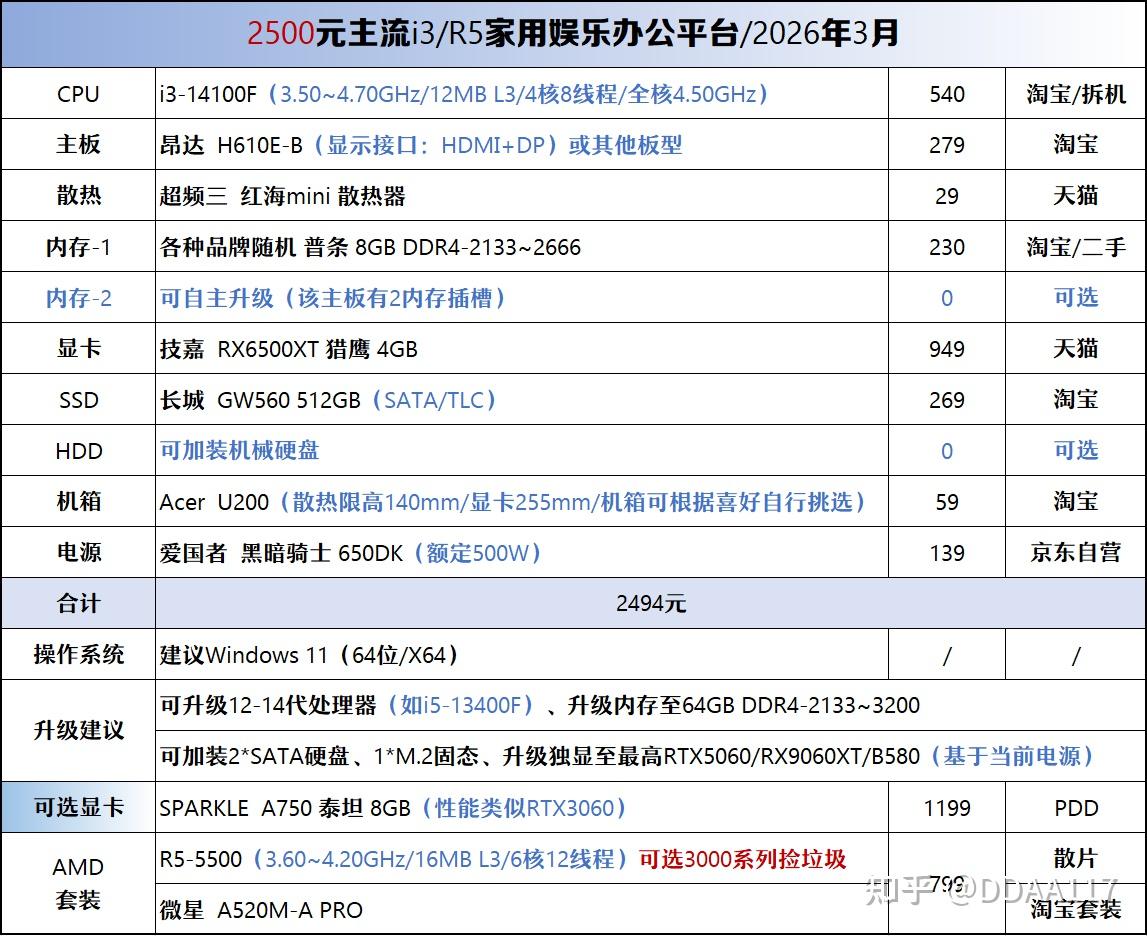Click the 淘宝/二手 source cell
This screenshot has width=1147, height=936.
(x=1075, y=247)
